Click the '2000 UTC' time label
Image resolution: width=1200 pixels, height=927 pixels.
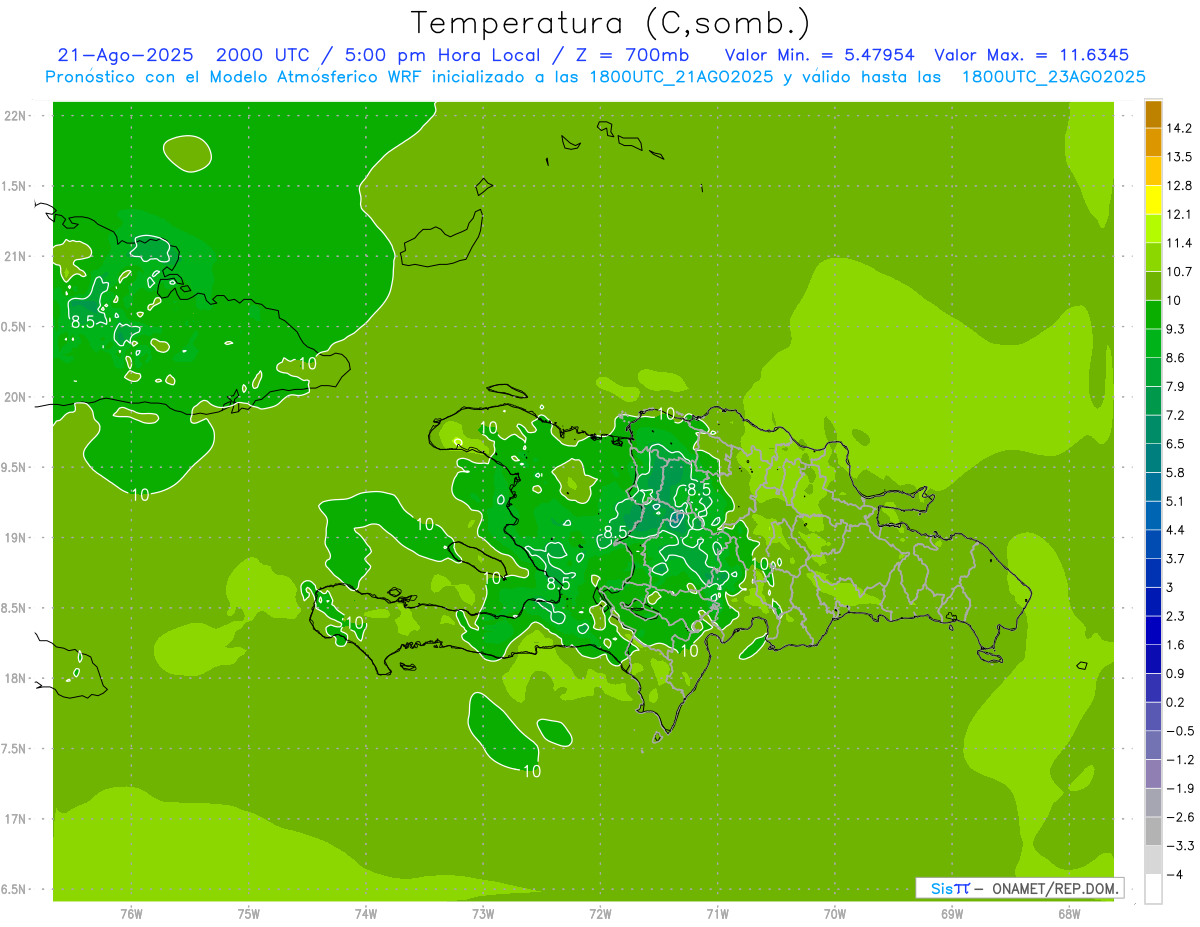(264, 55)
